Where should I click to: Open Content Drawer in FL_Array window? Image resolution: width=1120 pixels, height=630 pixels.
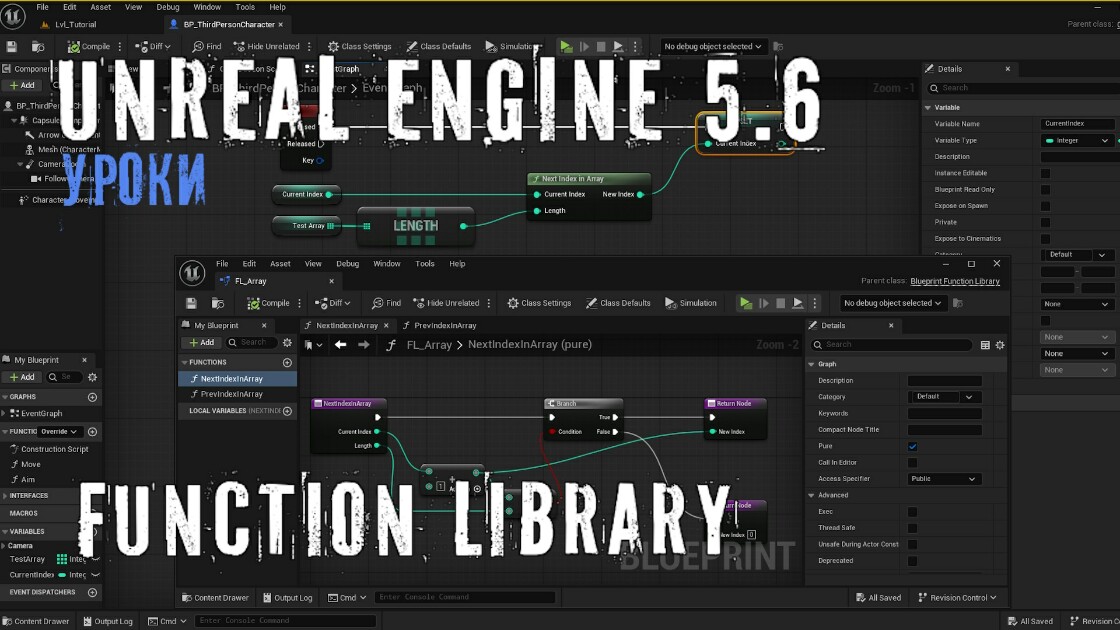[x=215, y=598]
